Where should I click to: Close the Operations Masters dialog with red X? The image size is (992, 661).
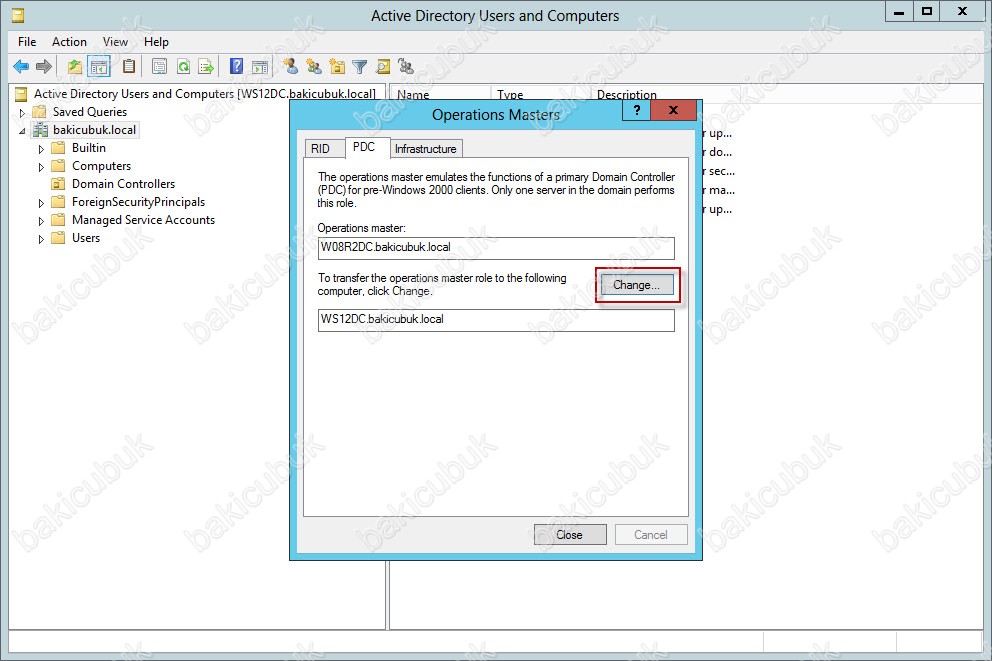673,110
